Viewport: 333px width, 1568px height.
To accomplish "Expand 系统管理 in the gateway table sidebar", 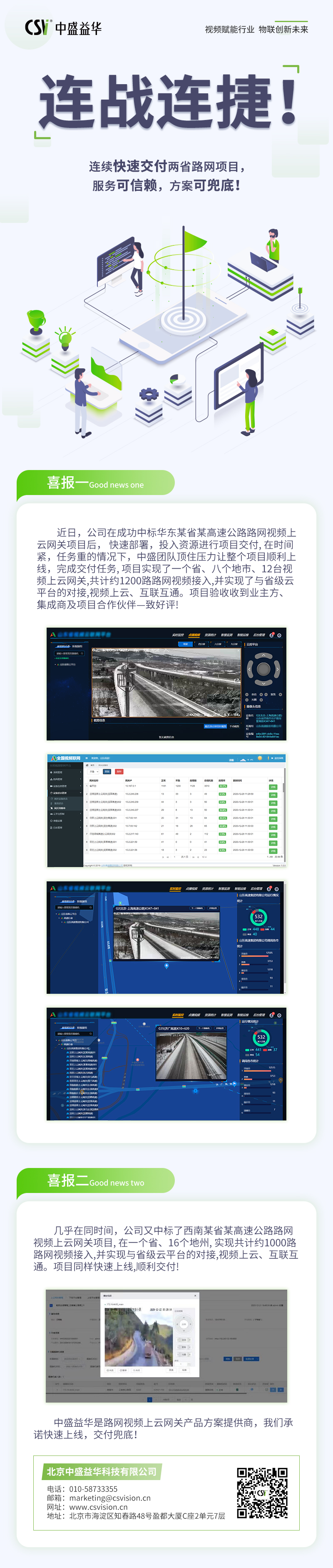I will tap(66, 773).
